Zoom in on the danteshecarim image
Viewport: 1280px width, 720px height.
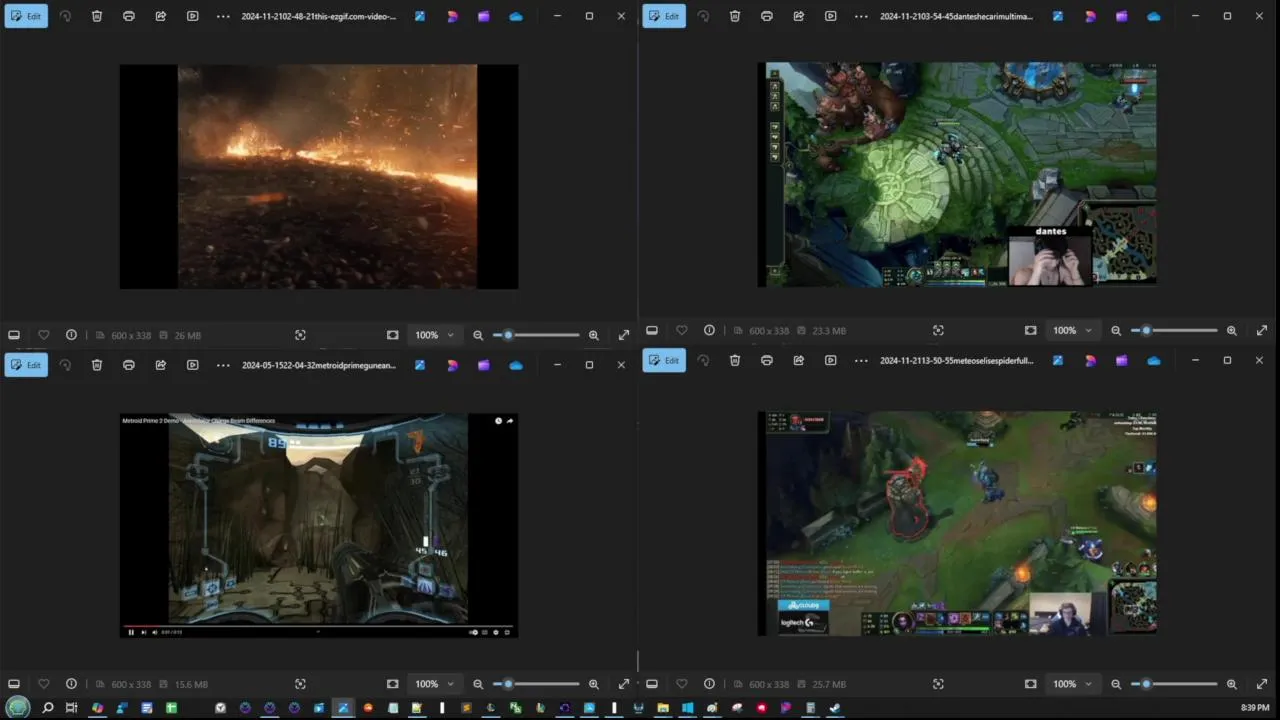(x=1232, y=330)
